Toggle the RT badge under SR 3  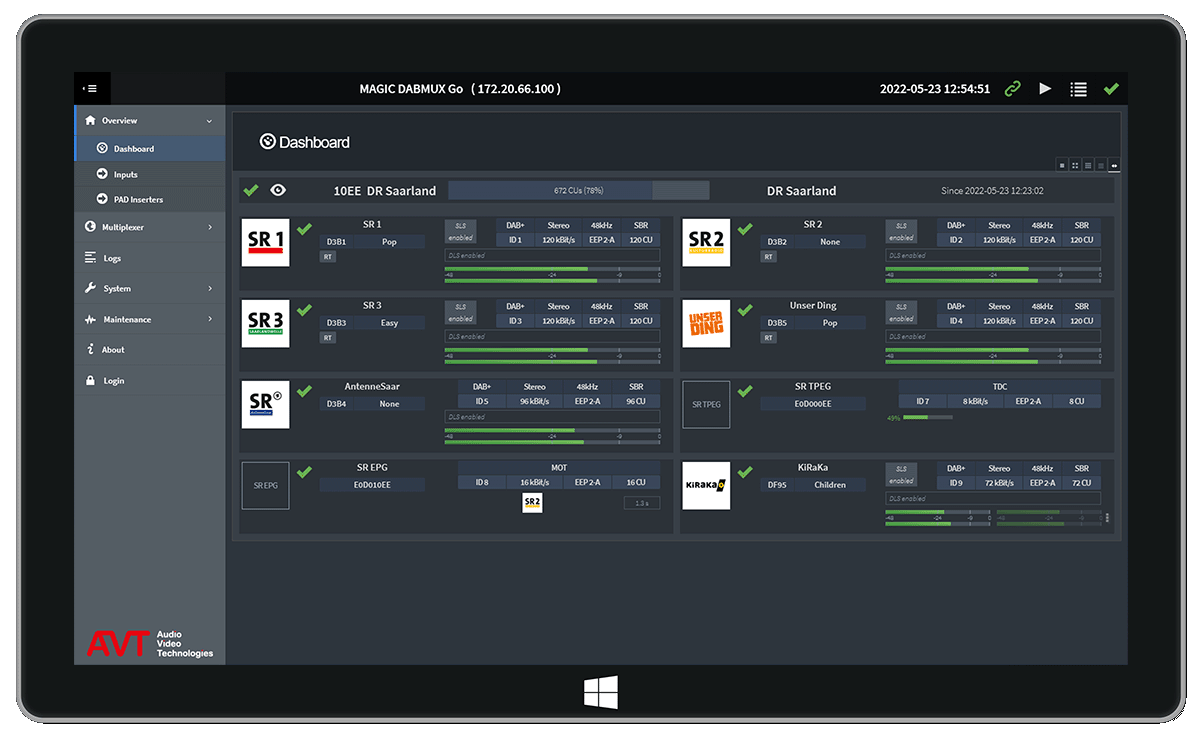[327, 338]
